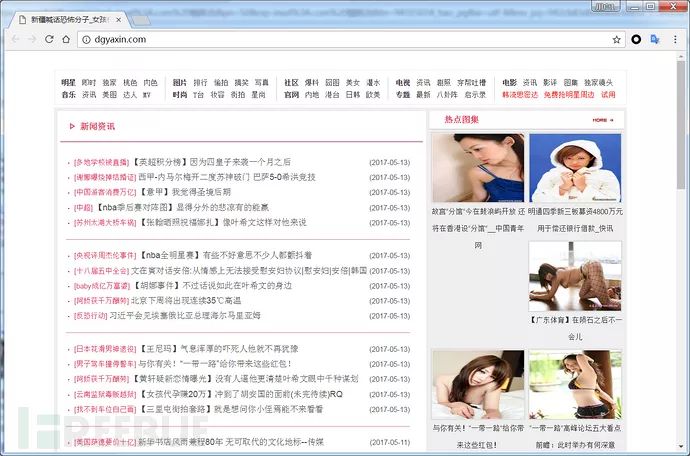This screenshot has height=456, width=690.
Task: Click the pink [十八届五中全会] tag
Action: tap(101, 271)
